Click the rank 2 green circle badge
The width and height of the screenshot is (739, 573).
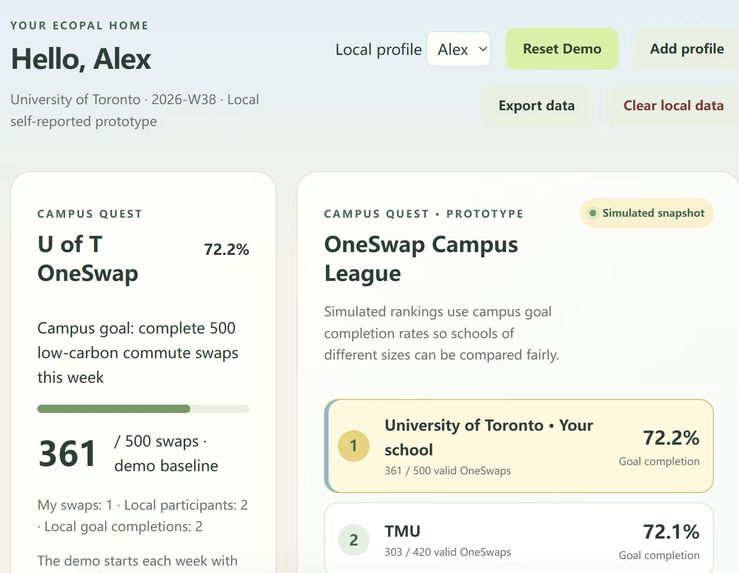click(x=353, y=540)
